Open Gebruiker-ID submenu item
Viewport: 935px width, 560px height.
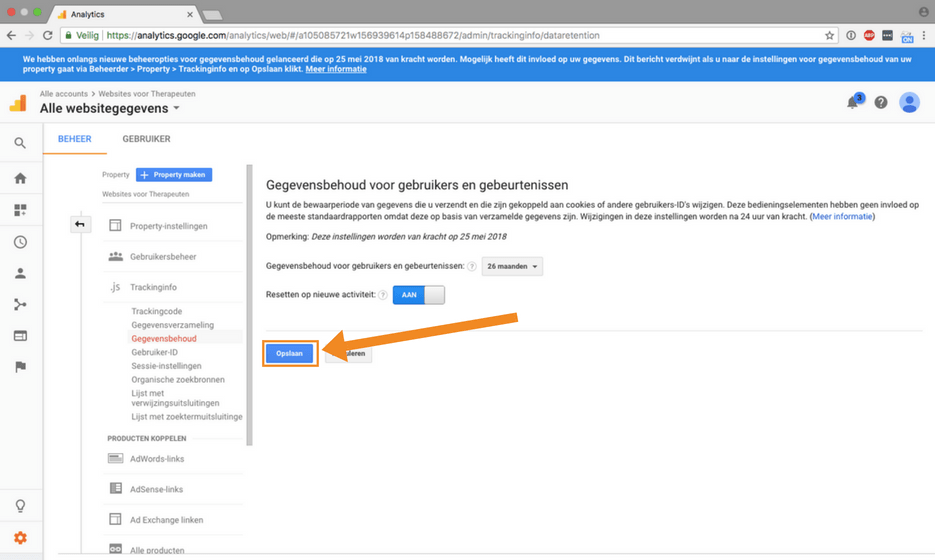pos(154,352)
